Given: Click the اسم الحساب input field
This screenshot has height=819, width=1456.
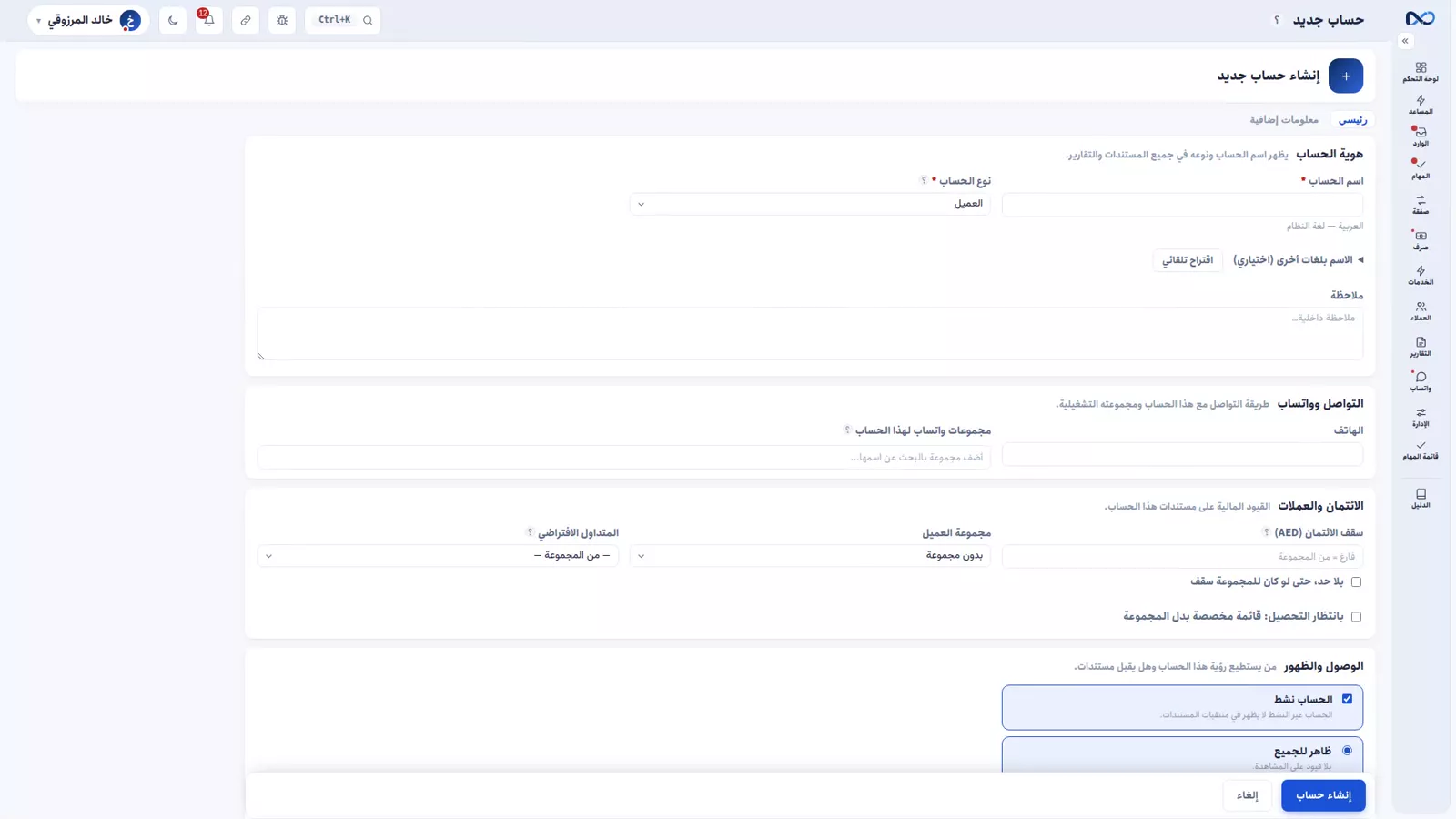Looking at the screenshot, I should pyautogui.click(x=1182, y=204).
